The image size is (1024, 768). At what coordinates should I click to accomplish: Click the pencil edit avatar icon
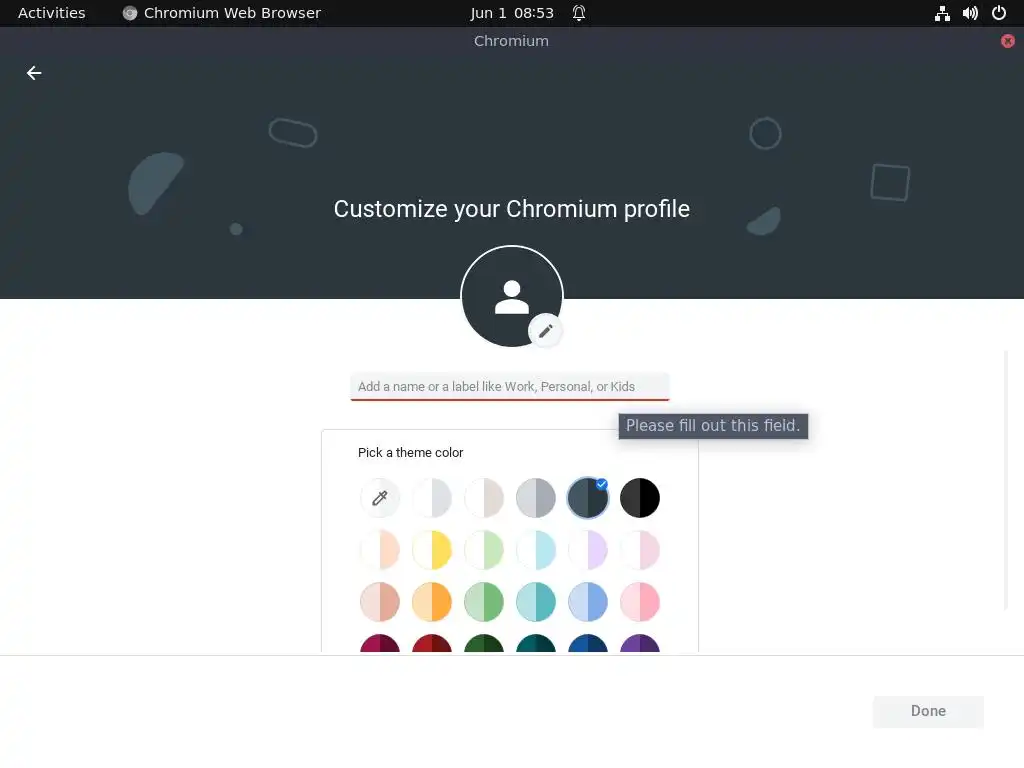545,331
